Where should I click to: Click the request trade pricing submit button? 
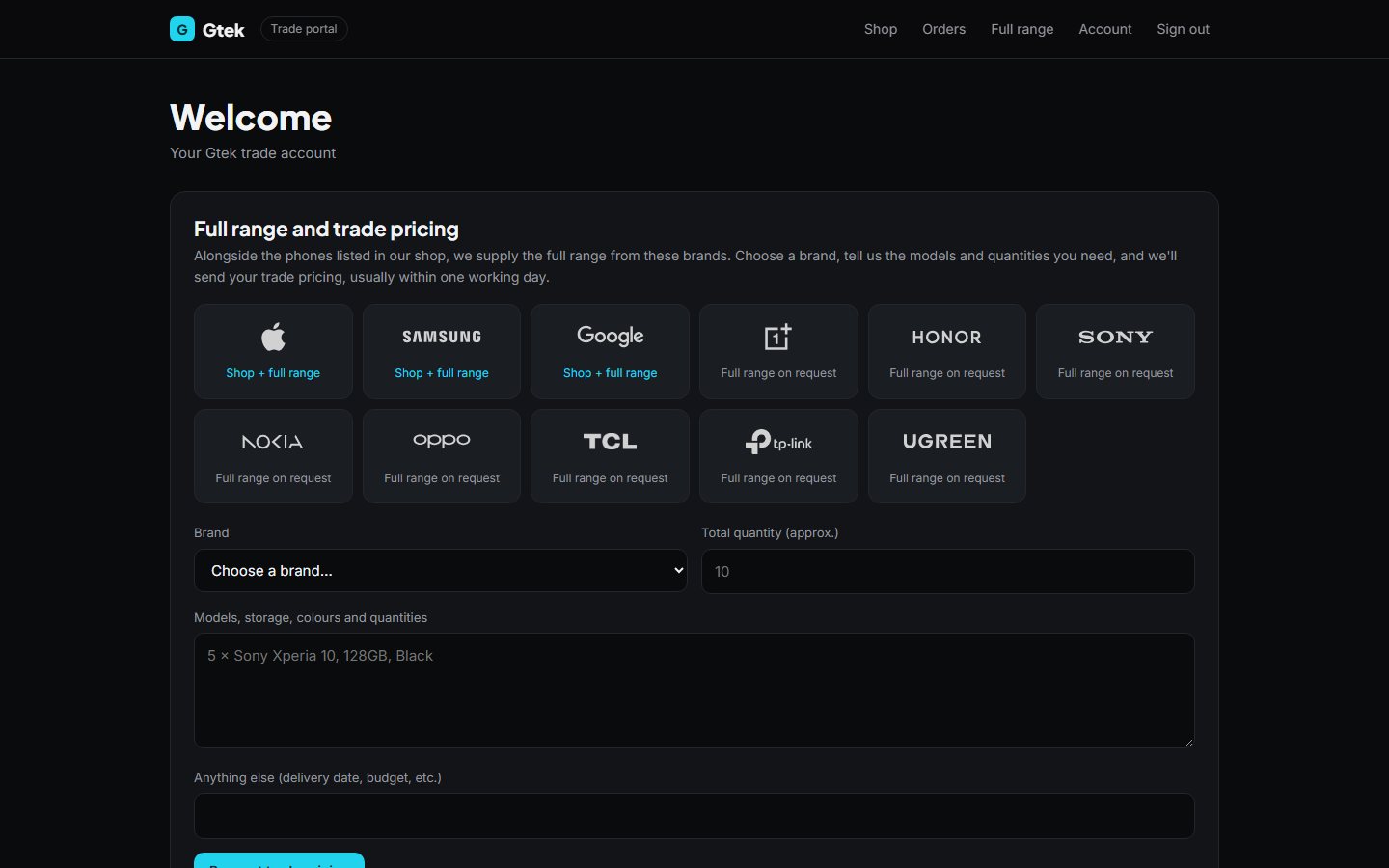click(x=279, y=861)
